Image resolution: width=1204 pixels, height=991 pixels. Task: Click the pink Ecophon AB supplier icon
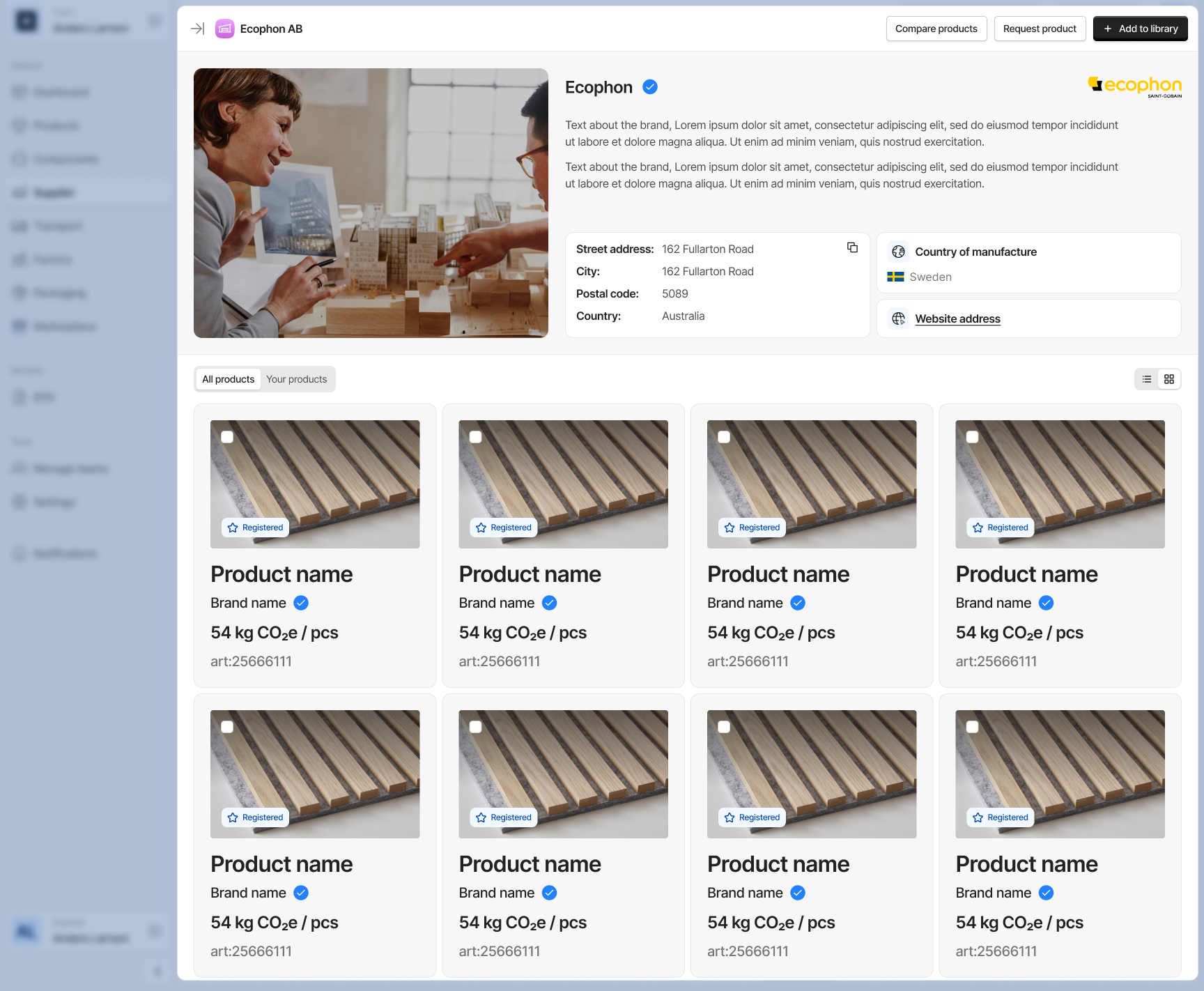[224, 29]
